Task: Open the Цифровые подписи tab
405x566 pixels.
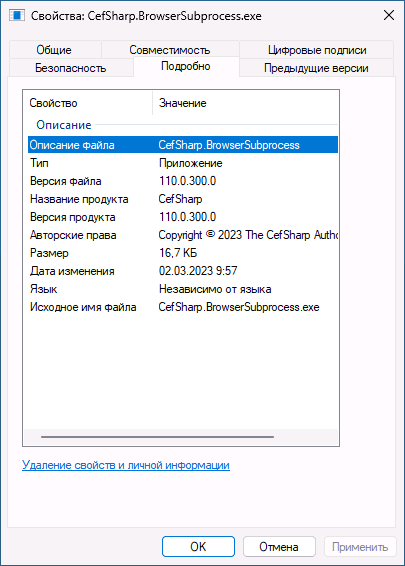Action: pos(317,49)
